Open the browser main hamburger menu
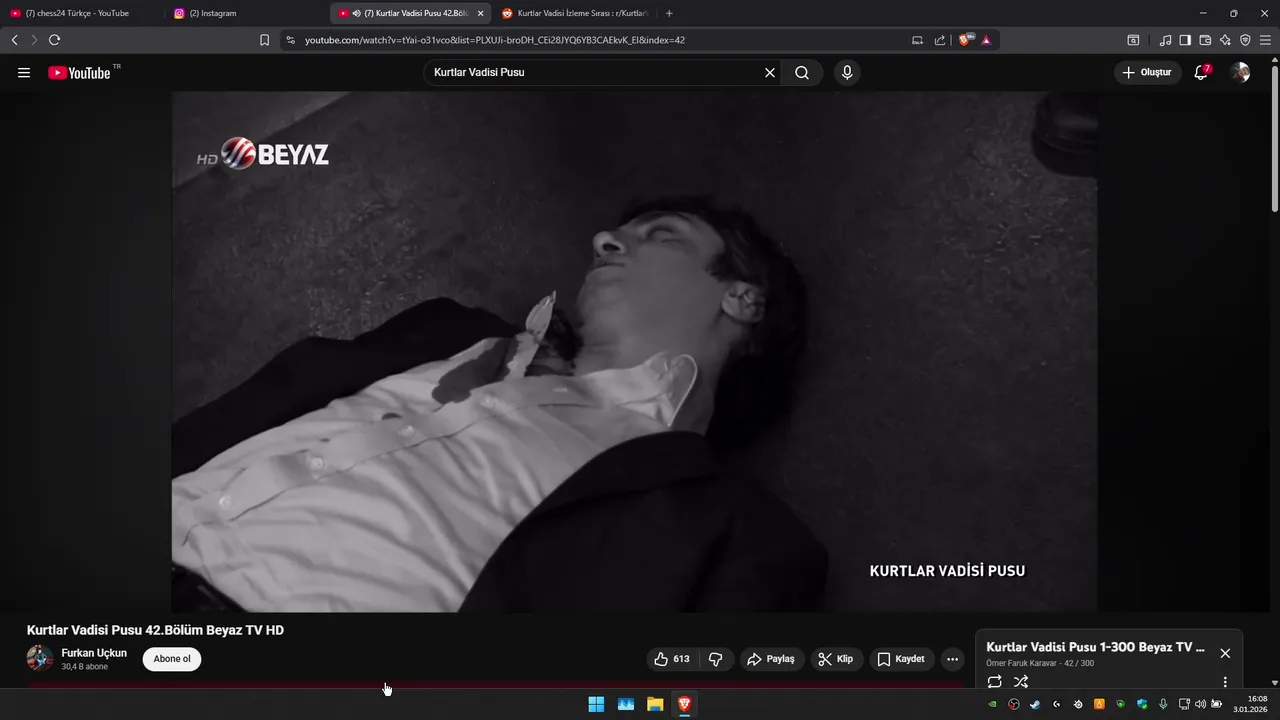Screen dimensions: 1280x720 [1266, 40]
